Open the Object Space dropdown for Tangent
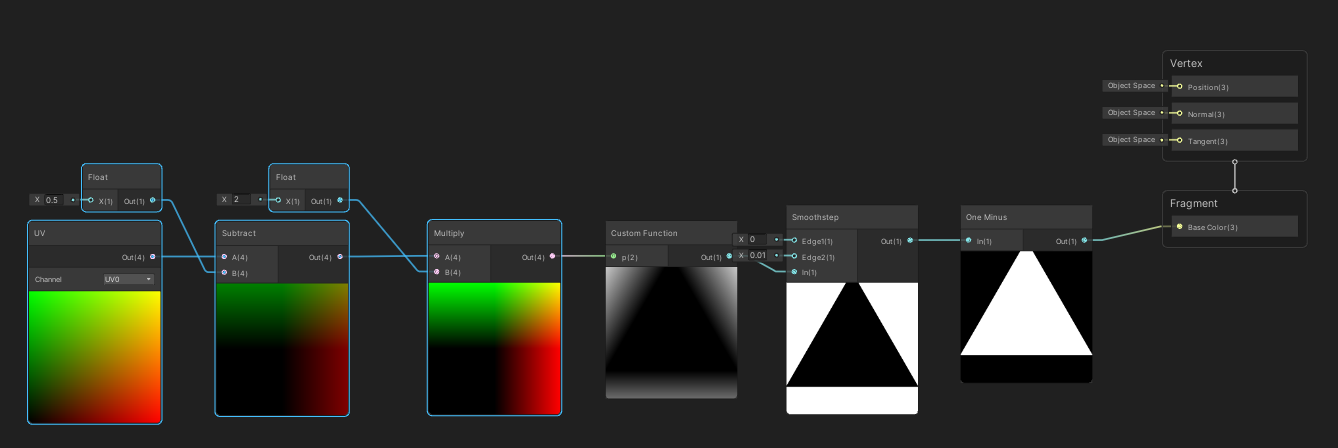 1134,140
